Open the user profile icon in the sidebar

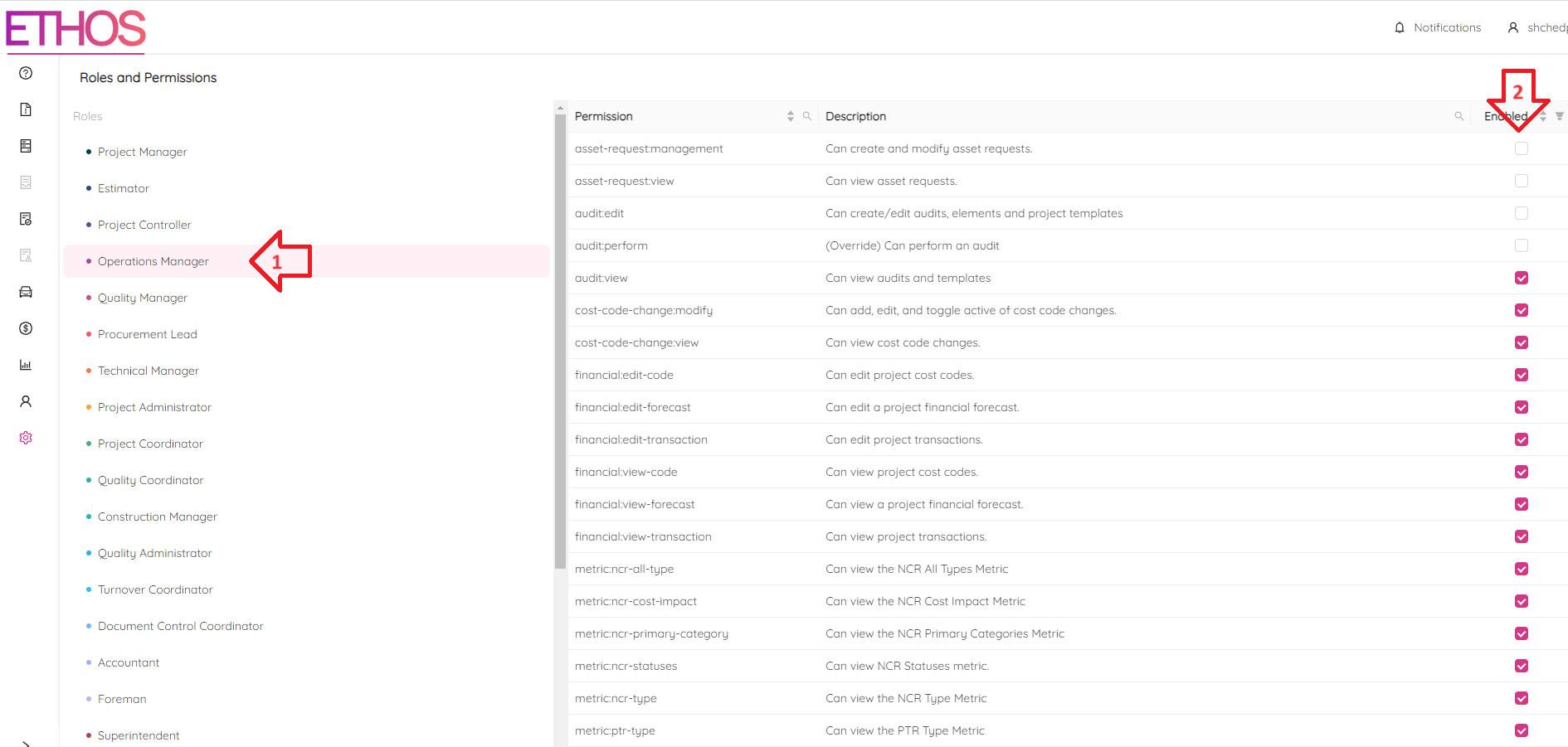[26, 401]
